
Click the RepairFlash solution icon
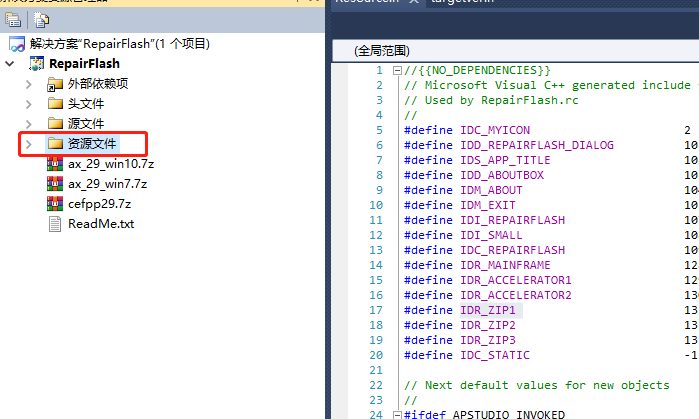(x=17, y=44)
